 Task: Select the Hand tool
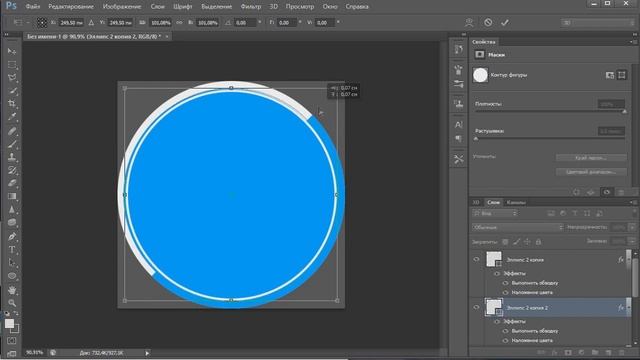coord(12,290)
